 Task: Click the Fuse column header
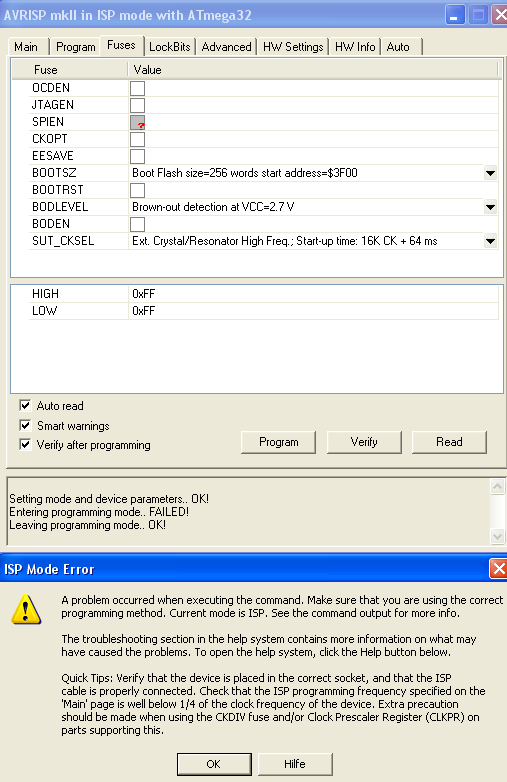pyautogui.click(x=70, y=70)
